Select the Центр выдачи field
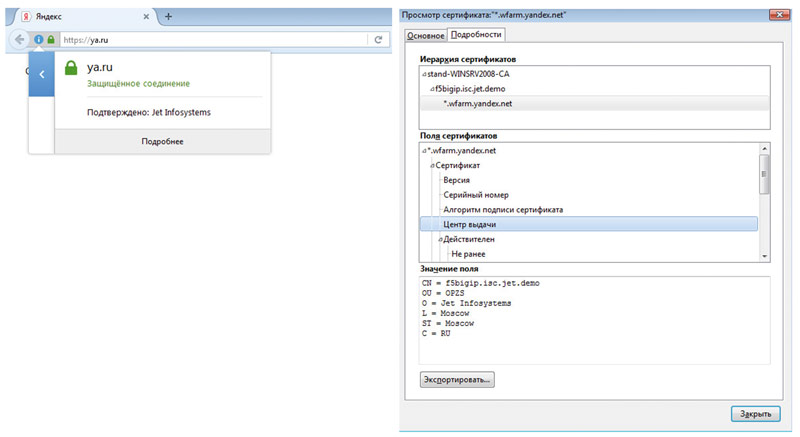 pos(589,224)
